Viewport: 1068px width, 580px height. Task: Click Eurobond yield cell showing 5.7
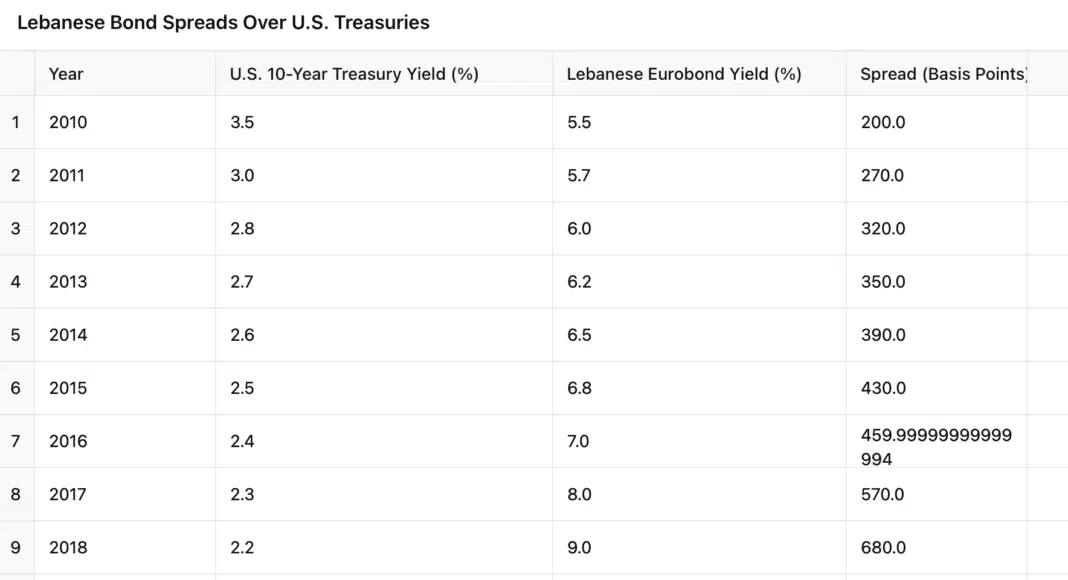[x=579, y=175]
